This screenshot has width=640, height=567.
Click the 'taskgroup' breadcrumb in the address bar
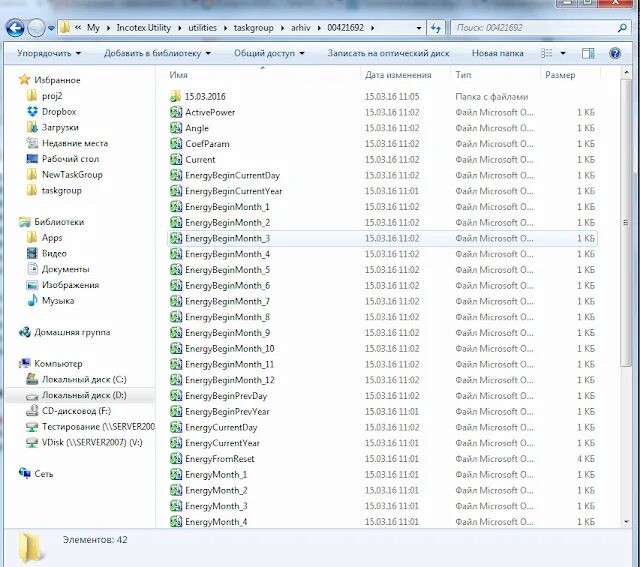click(x=253, y=28)
